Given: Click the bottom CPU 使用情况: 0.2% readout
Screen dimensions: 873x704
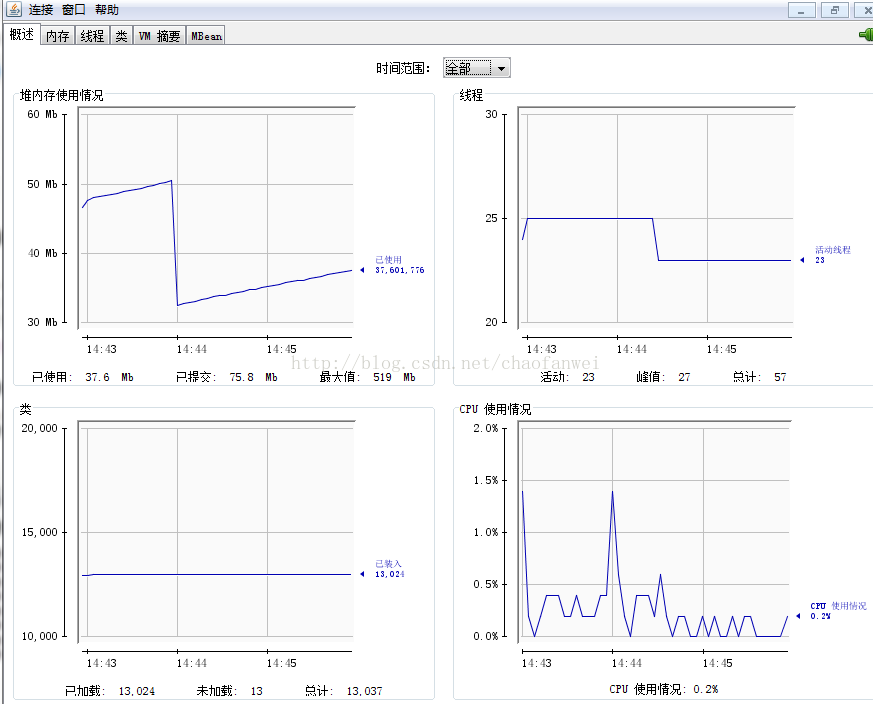Looking at the screenshot, I should [x=664, y=689].
